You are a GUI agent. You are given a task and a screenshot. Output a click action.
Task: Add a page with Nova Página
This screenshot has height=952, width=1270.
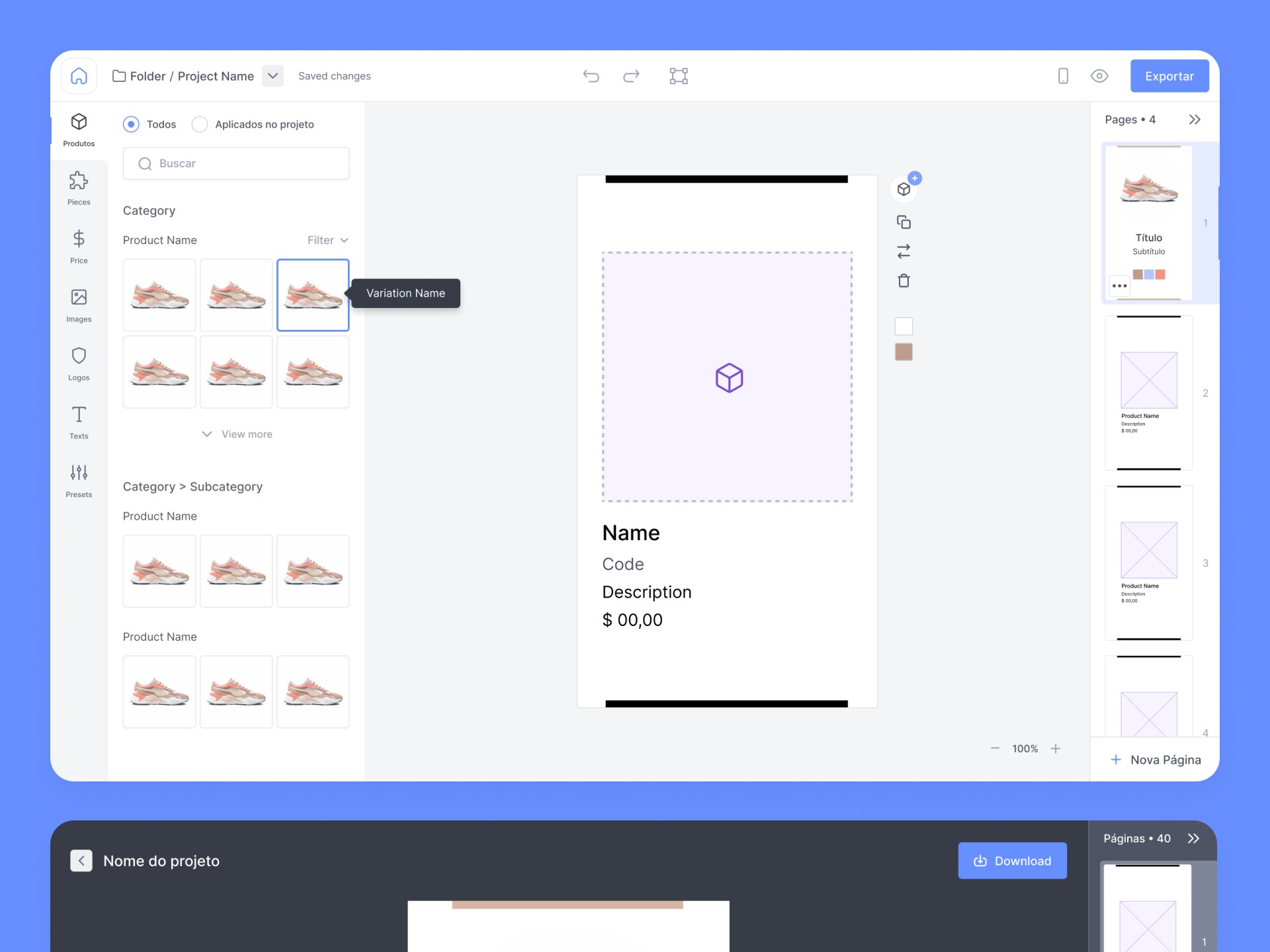pos(1155,760)
